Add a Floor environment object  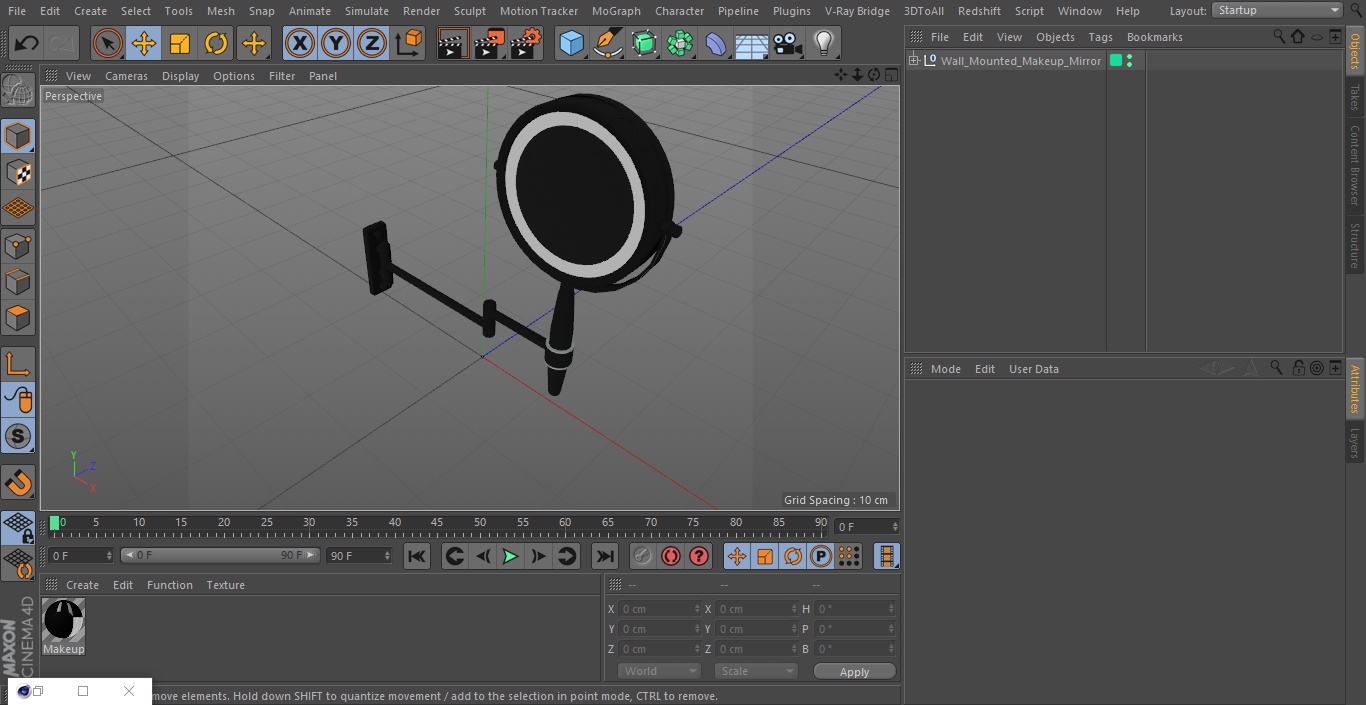752,43
